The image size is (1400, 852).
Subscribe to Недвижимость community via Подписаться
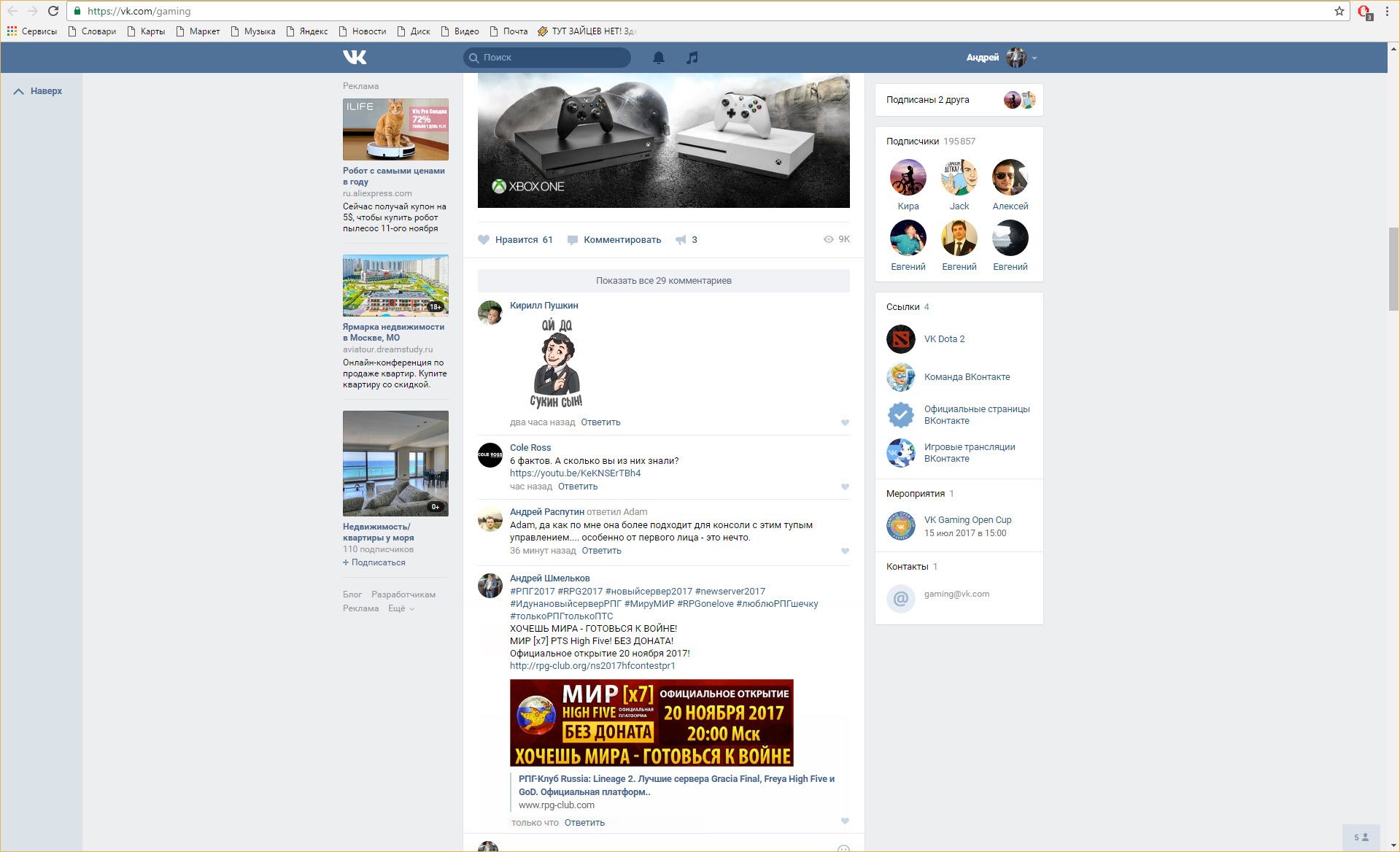374,562
